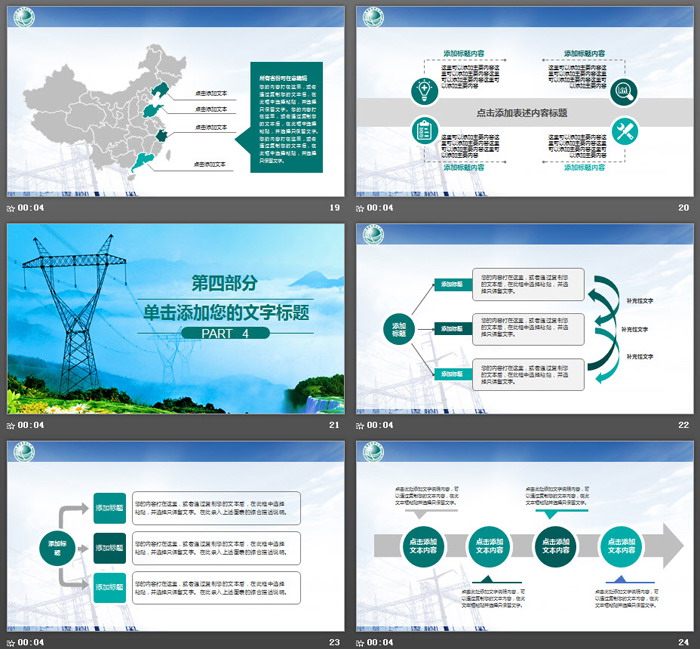Click the State Grid logo on slide 24

373,452
